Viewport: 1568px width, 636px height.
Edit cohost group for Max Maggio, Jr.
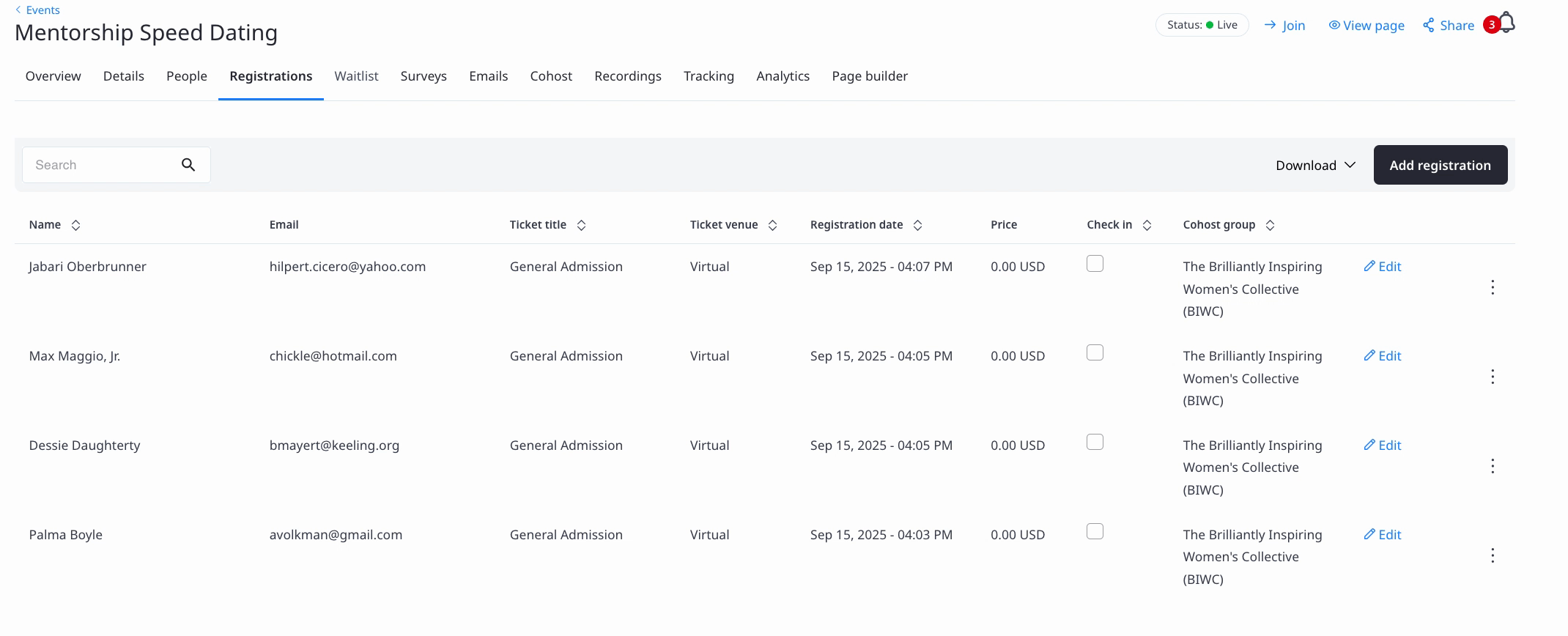click(x=1382, y=356)
